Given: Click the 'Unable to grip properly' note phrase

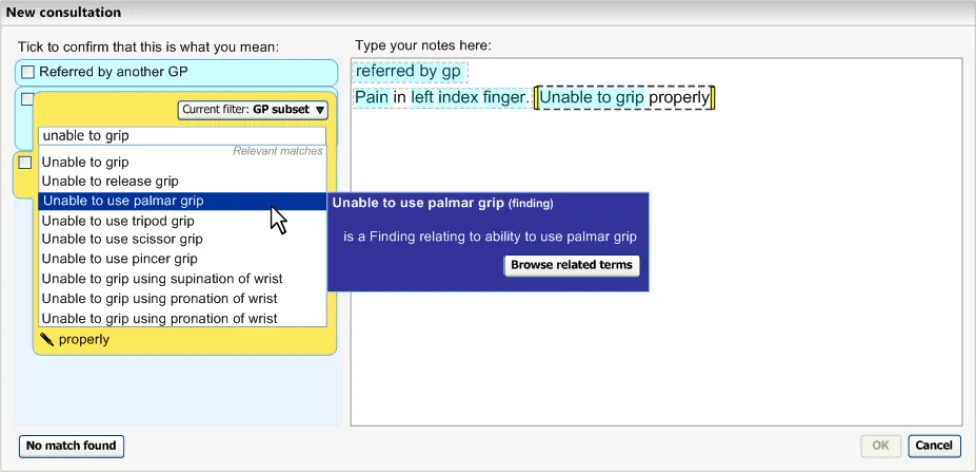Looking at the screenshot, I should pos(624,98).
